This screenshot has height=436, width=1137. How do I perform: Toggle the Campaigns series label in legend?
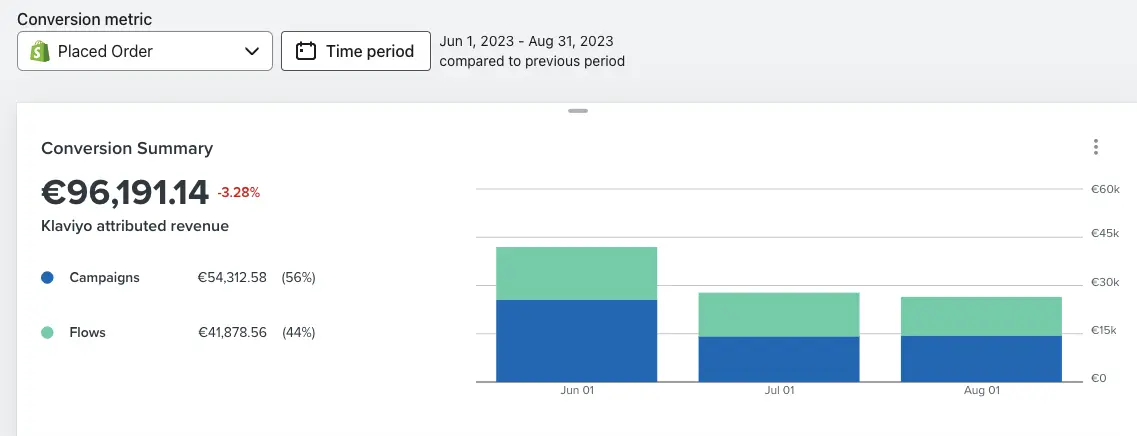(104, 278)
